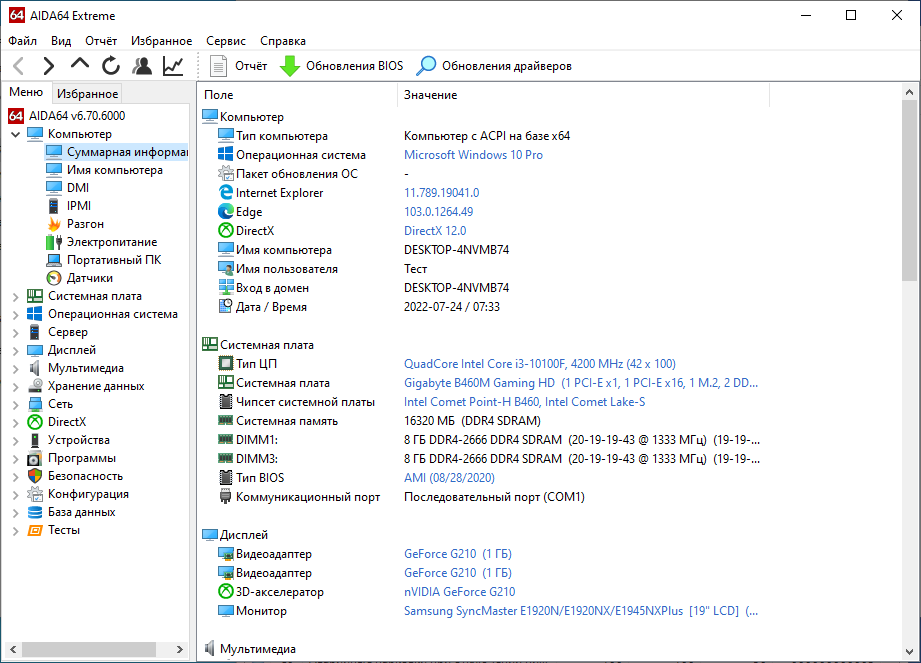Open the Справка menu
The image size is (921, 663).
pyautogui.click(x=283, y=41)
